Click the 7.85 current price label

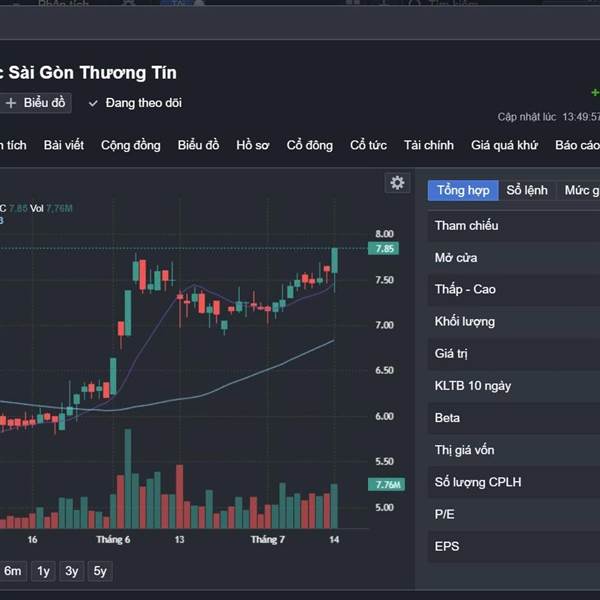point(383,249)
